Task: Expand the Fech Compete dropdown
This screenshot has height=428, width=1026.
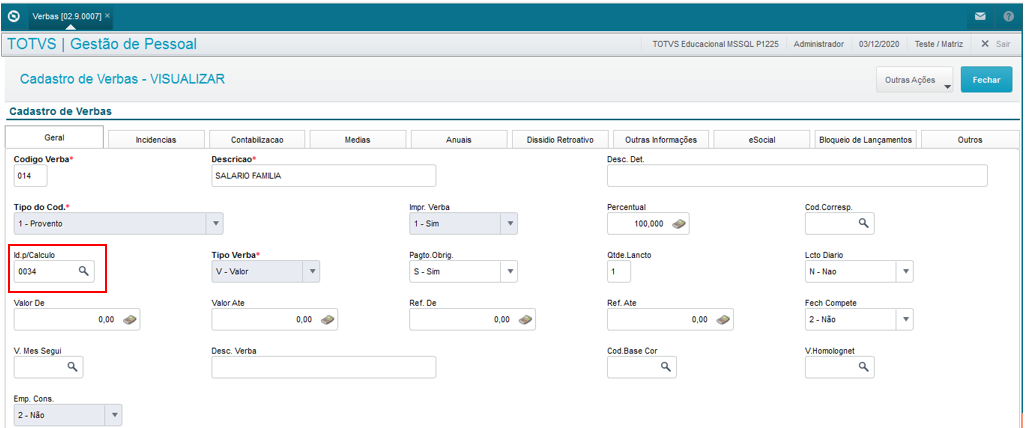Action: click(905, 319)
